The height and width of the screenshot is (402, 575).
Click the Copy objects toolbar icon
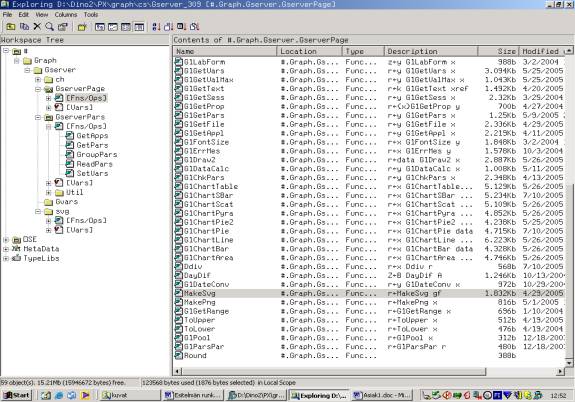point(24,26)
